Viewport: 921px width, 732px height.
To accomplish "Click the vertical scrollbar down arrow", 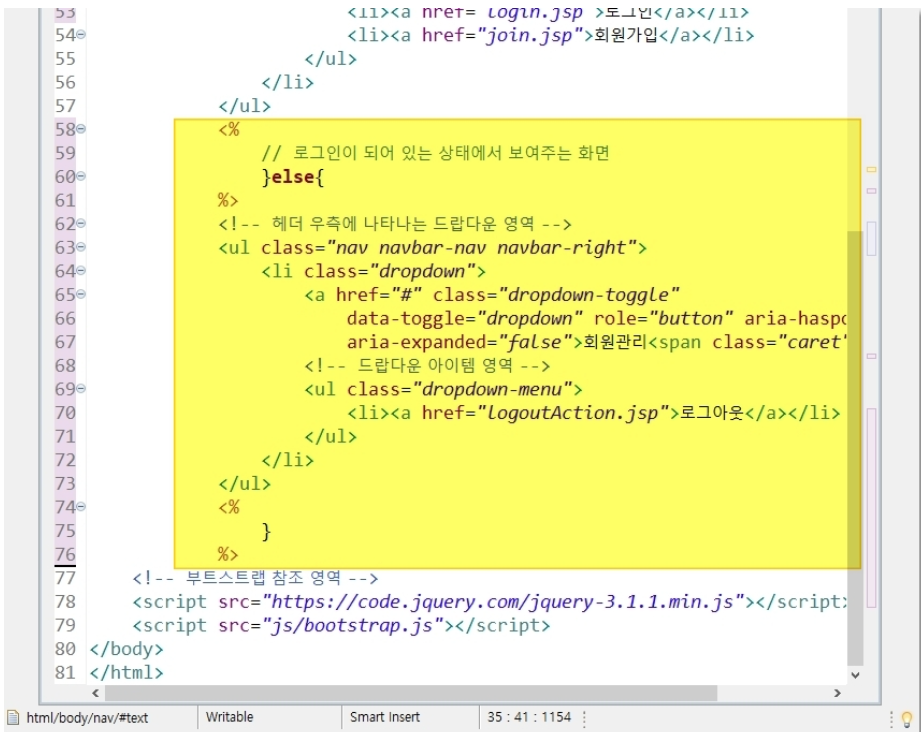I will 855,675.
